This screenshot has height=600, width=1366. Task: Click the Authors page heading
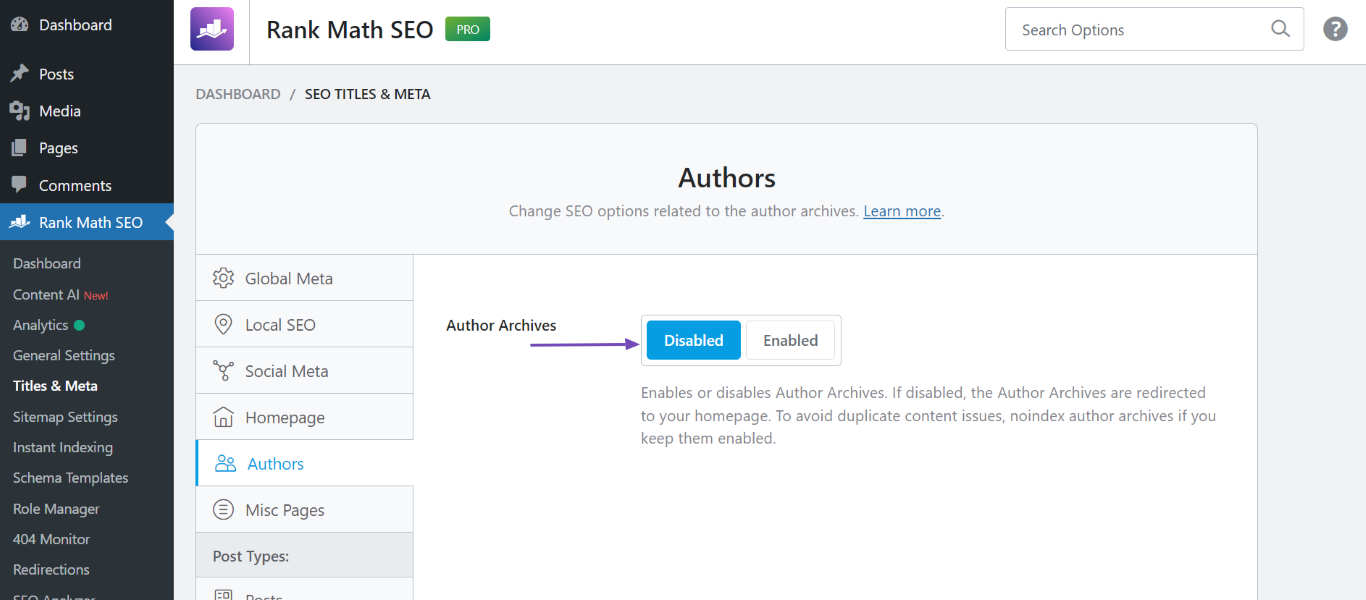click(727, 178)
